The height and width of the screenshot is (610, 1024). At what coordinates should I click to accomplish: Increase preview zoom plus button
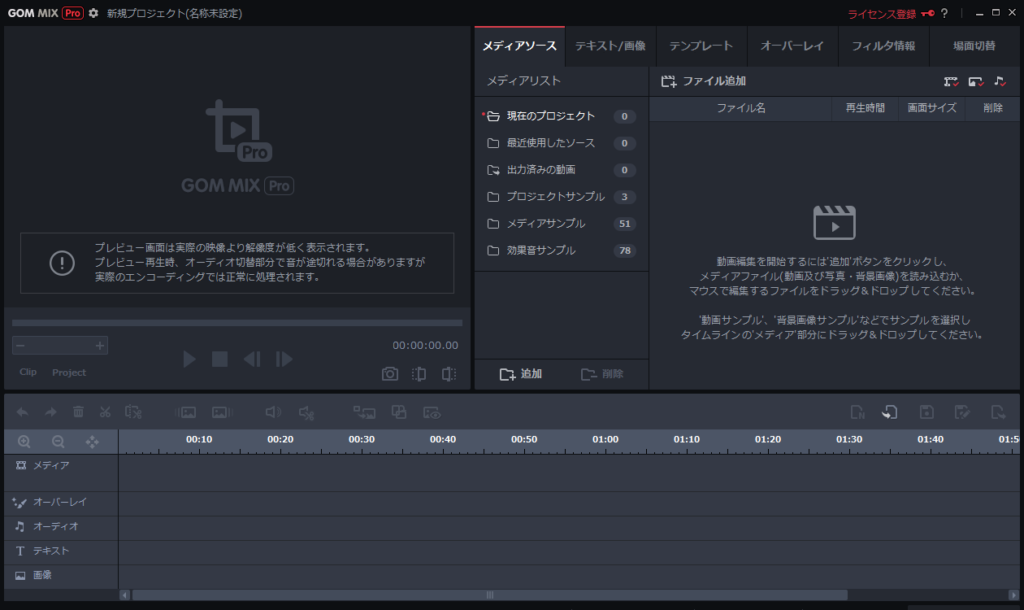[99, 345]
